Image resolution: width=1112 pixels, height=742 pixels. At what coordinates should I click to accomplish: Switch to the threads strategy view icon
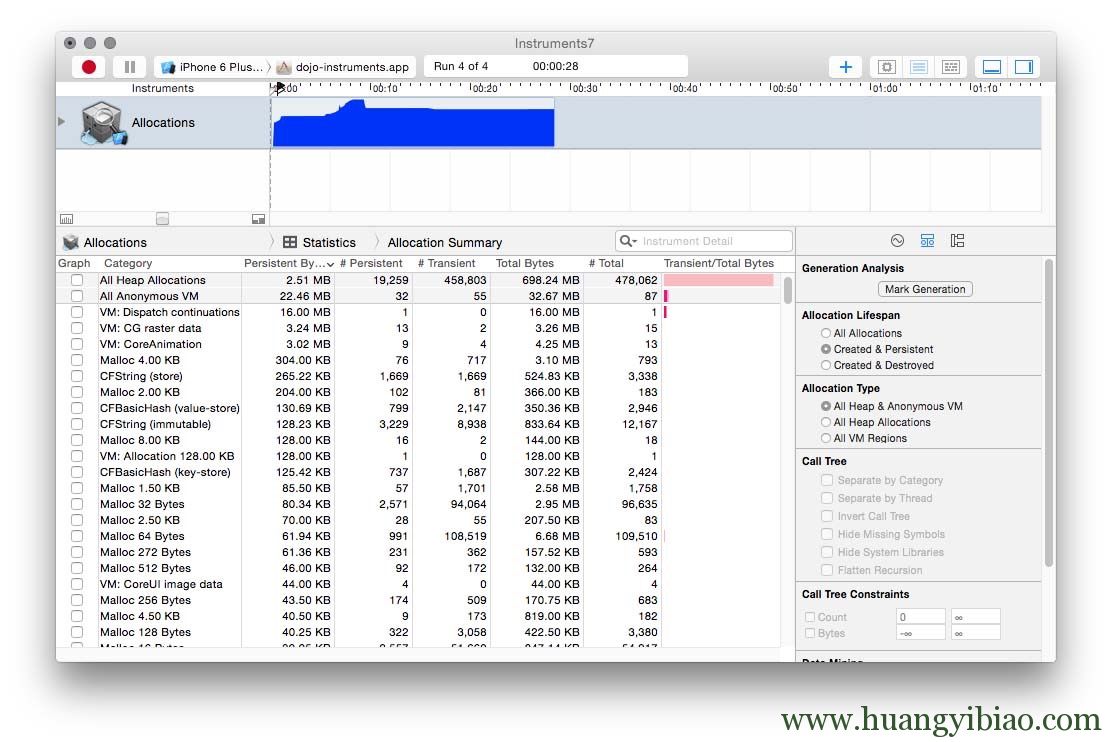(950, 67)
